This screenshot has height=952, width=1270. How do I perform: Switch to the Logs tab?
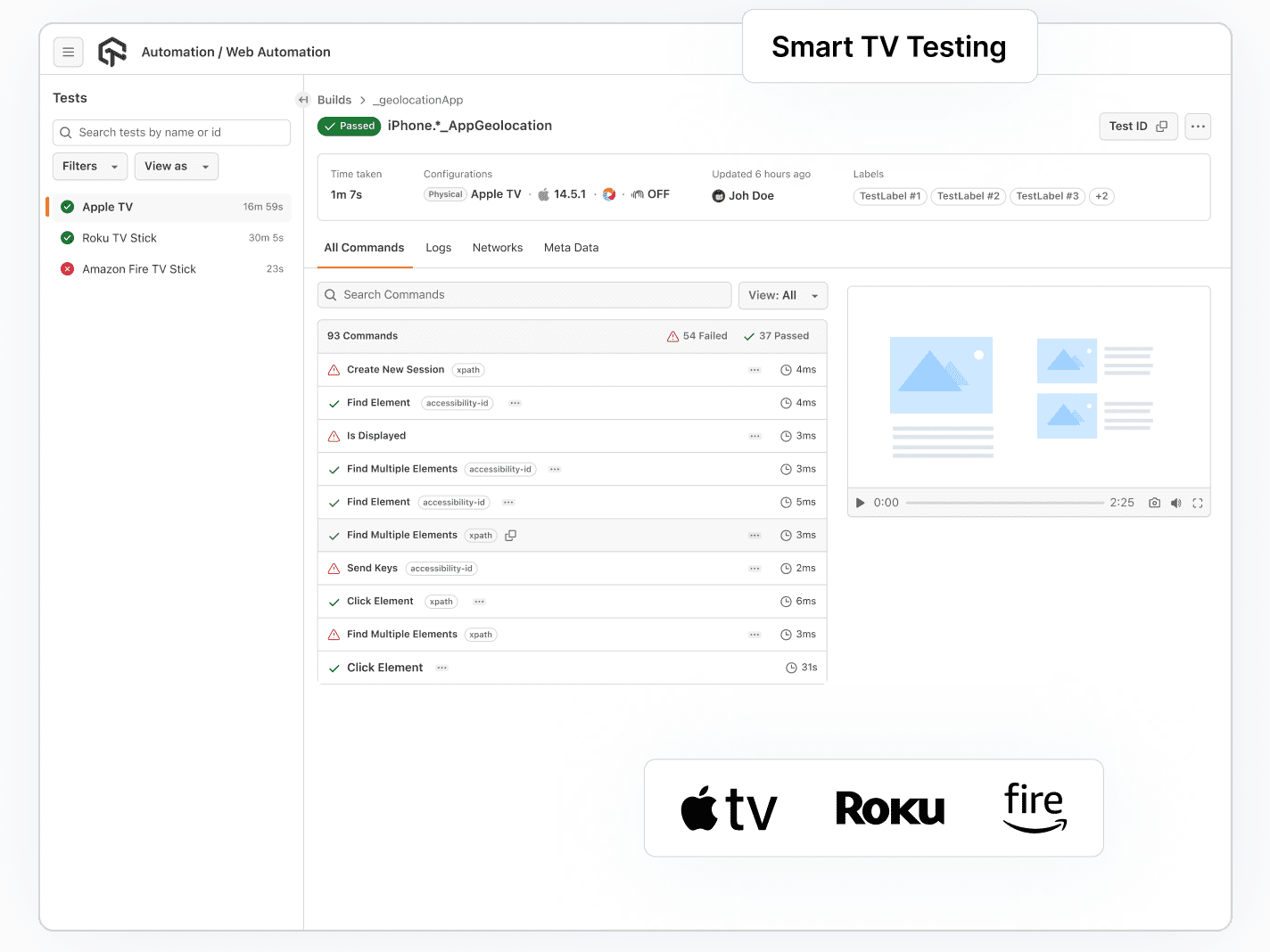click(x=438, y=248)
